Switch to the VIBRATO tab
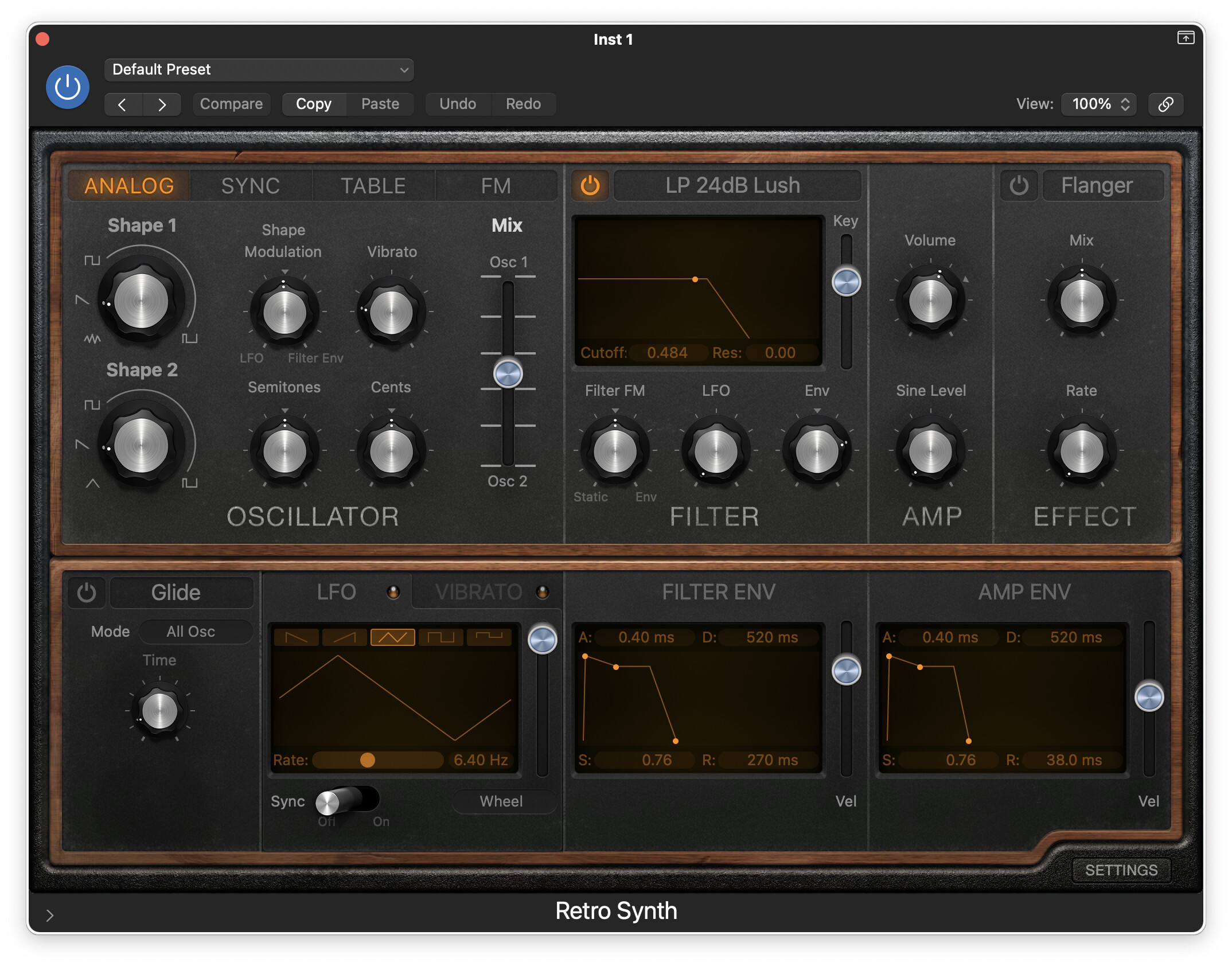Image resolution: width=1232 pixels, height=966 pixels. tap(486, 591)
